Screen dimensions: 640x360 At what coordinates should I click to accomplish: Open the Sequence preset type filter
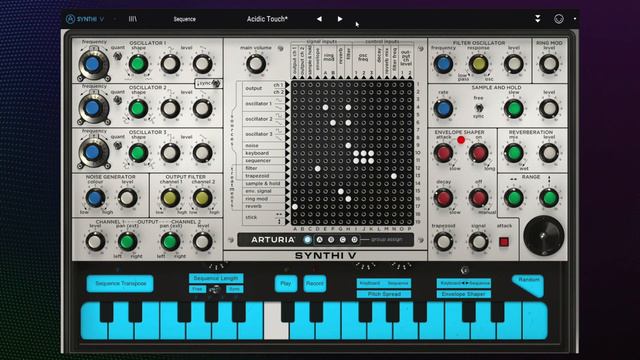pyautogui.click(x=184, y=19)
